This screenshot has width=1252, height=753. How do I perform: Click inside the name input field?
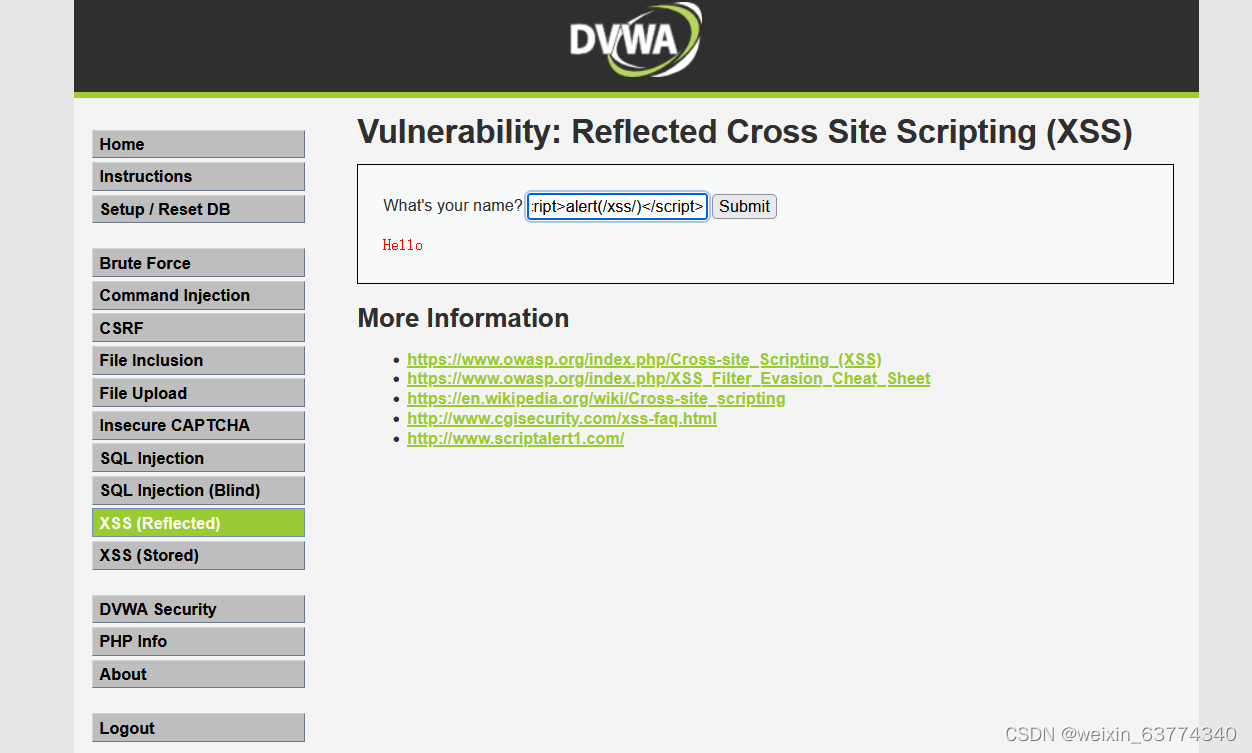(x=616, y=206)
